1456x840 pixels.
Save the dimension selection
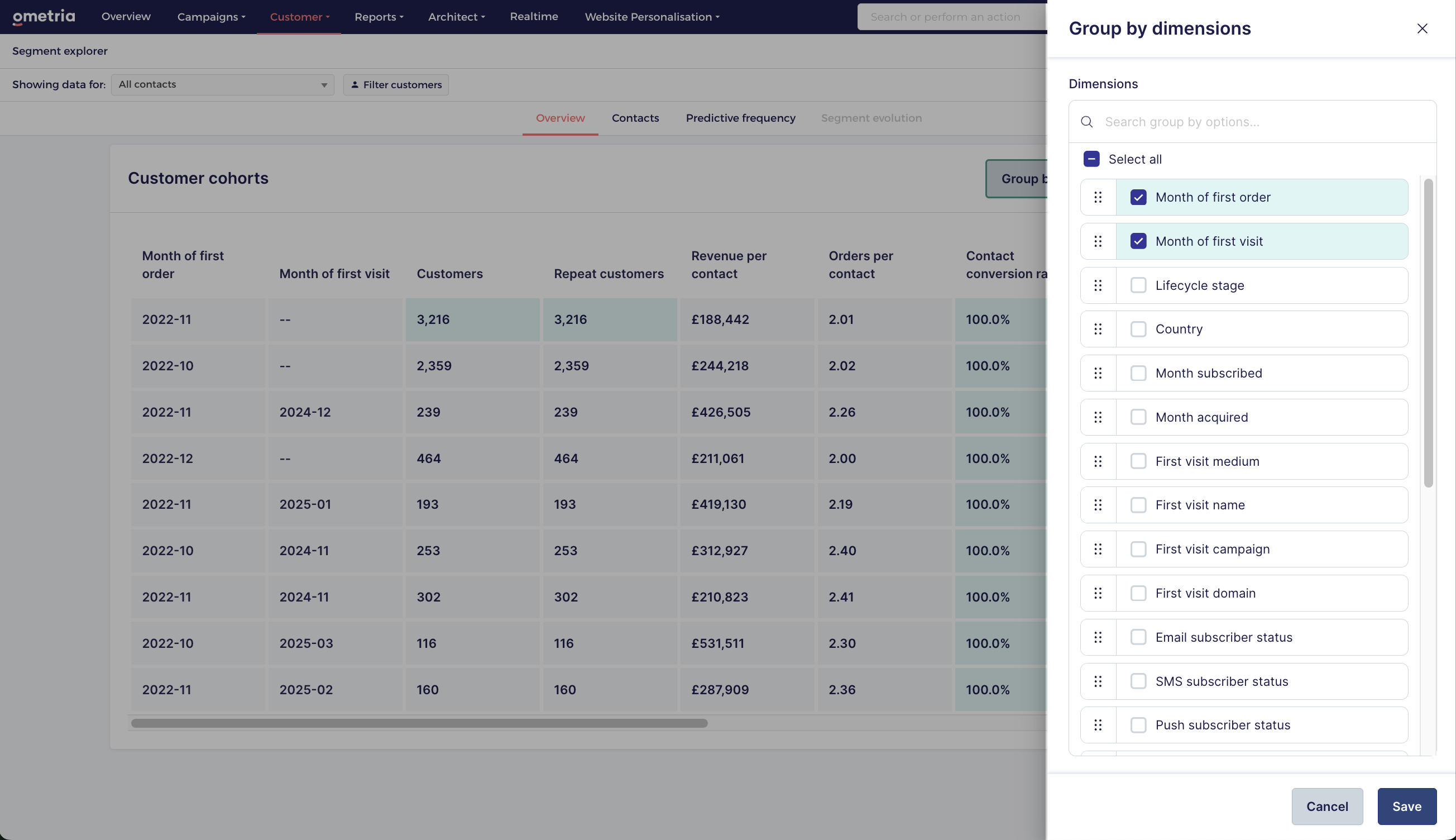coord(1406,806)
